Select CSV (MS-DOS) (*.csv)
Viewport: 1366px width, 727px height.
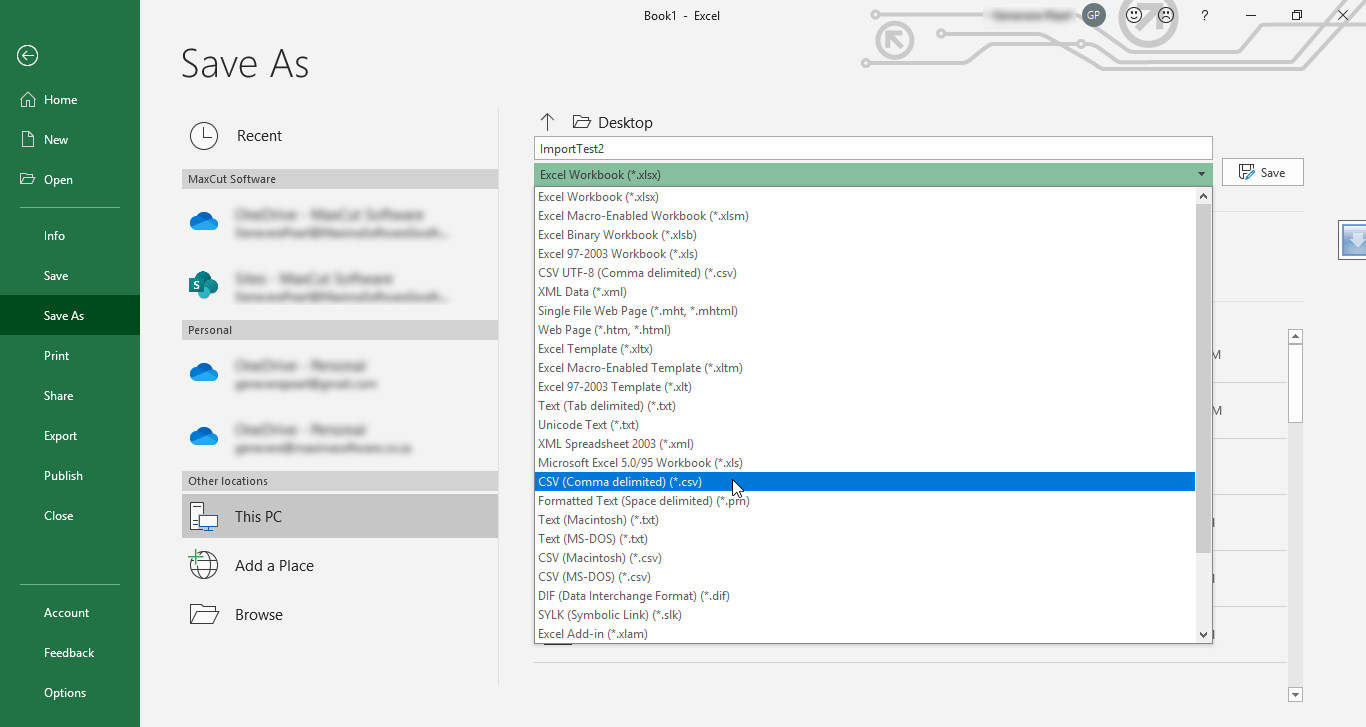(865, 577)
